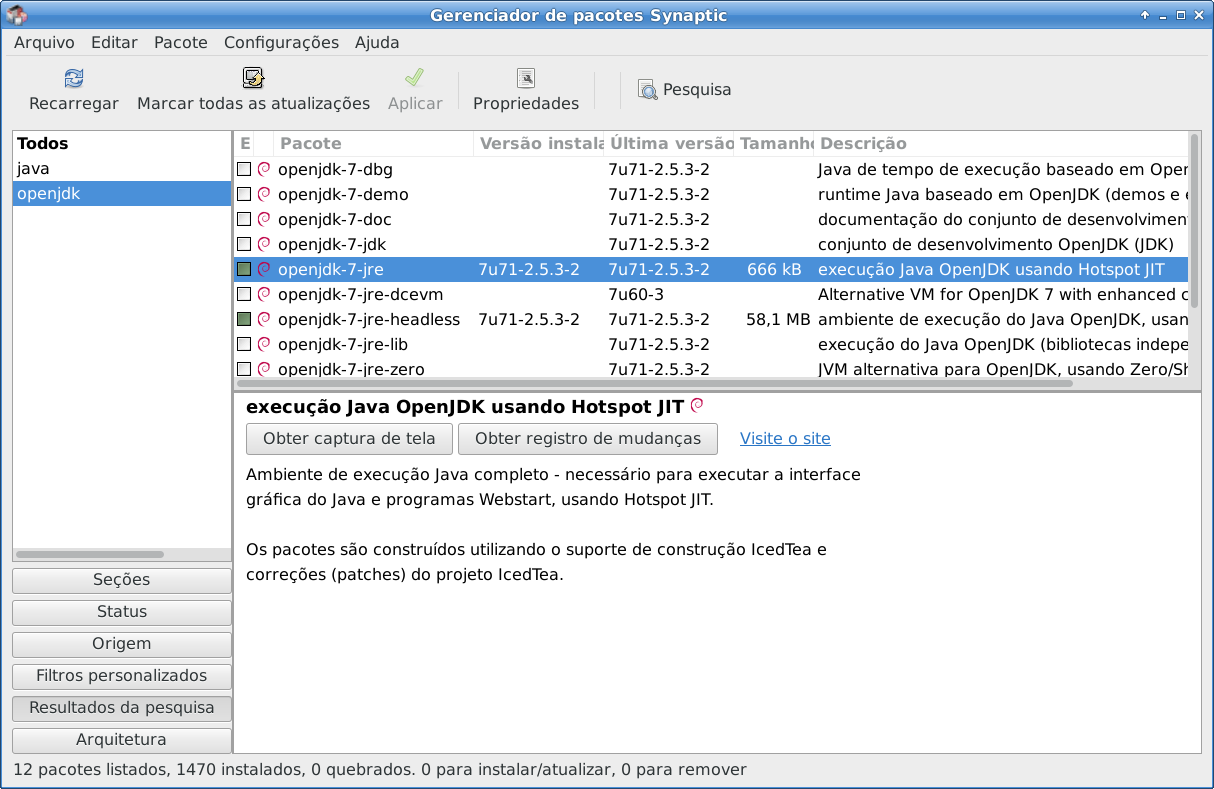
Task: Mark checkbox for openjdk-7-demo
Action: click(x=244, y=194)
